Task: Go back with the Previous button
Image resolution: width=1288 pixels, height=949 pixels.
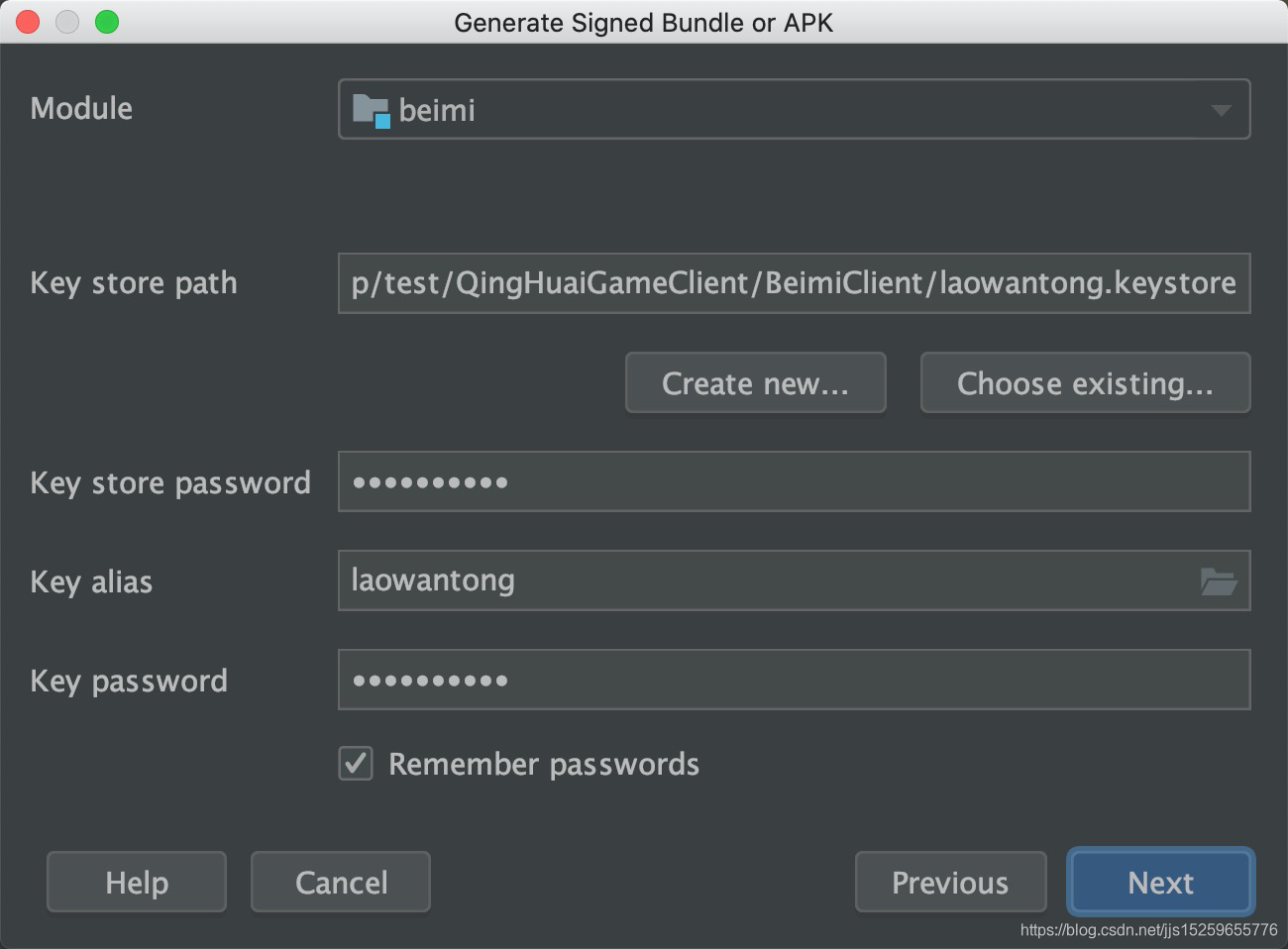Action: 950,882
